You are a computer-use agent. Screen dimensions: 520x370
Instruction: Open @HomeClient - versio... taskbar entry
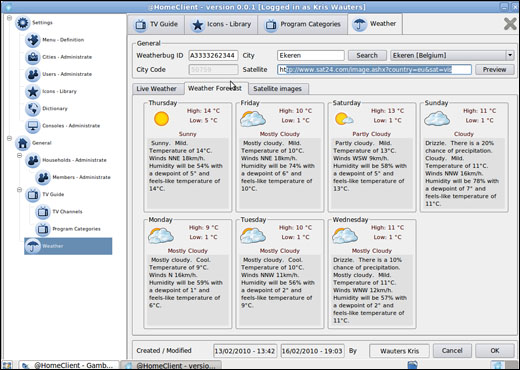tap(171, 365)
